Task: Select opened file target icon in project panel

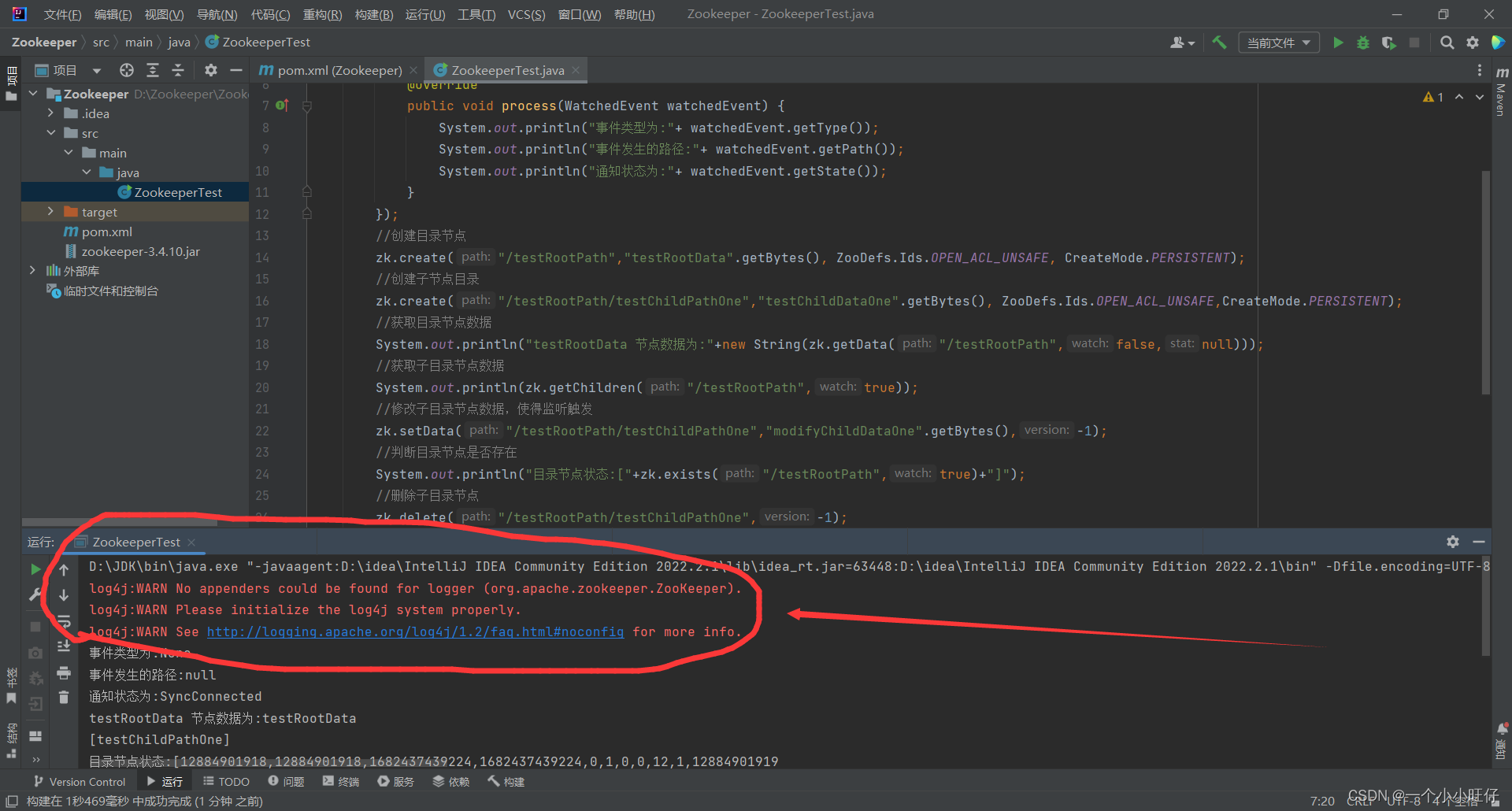Action: [127, 70]
